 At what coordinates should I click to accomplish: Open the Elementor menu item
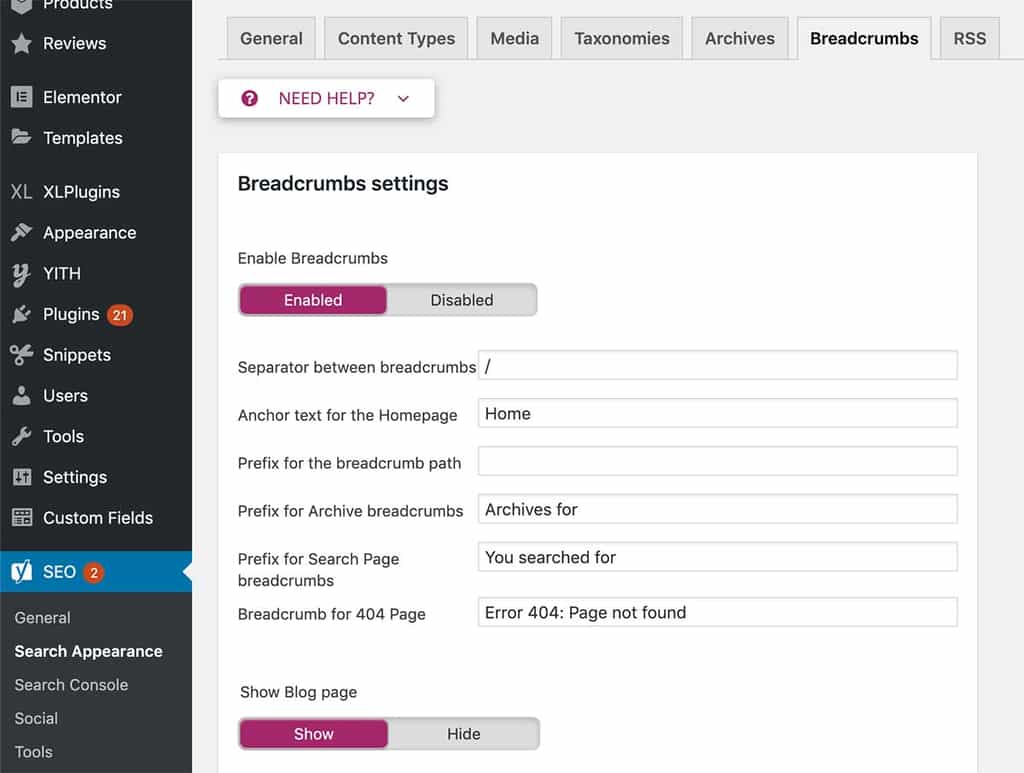96,97
